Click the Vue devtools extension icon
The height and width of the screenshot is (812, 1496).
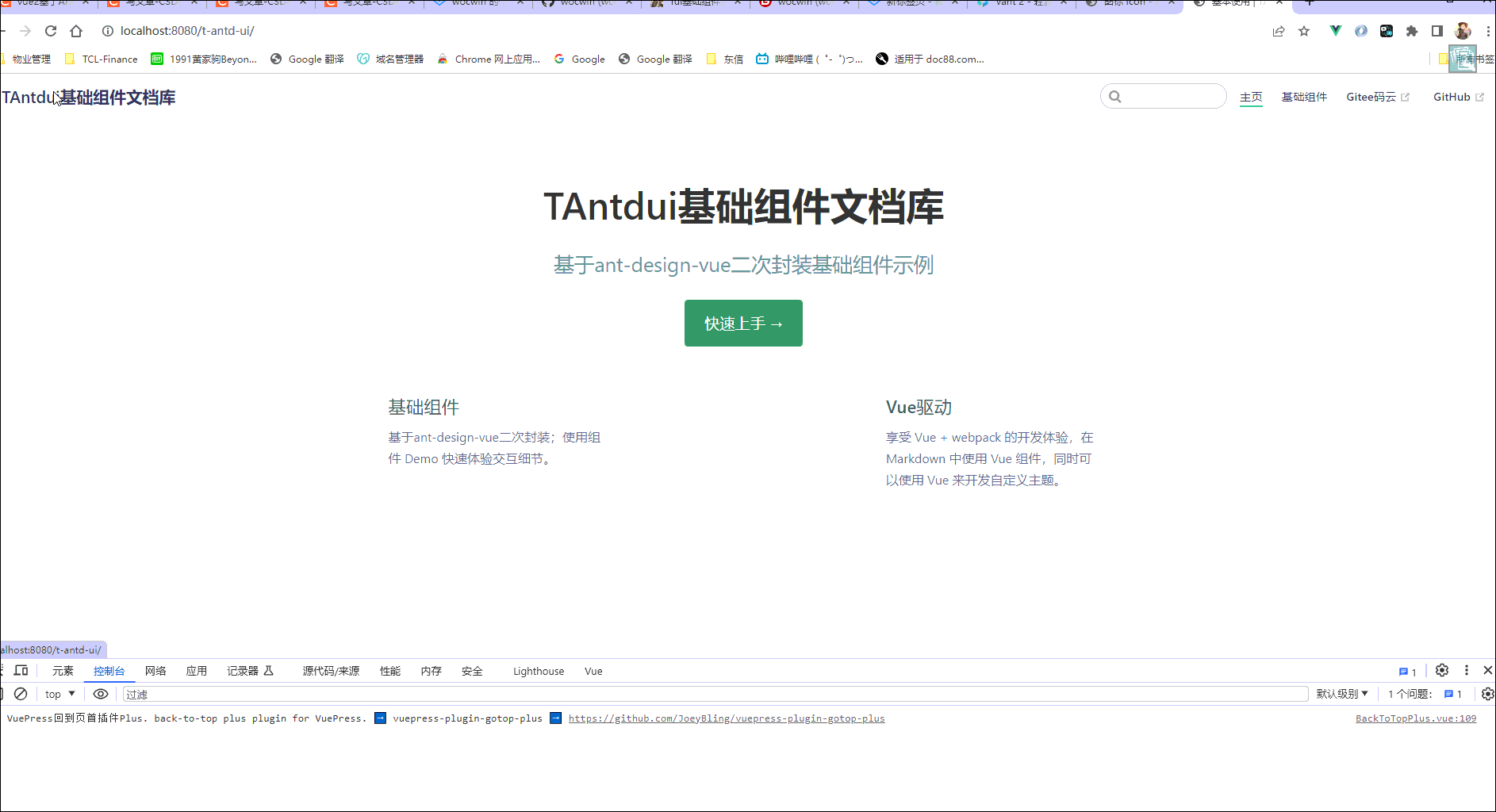pyautogui.click(x=1336, y=31)
